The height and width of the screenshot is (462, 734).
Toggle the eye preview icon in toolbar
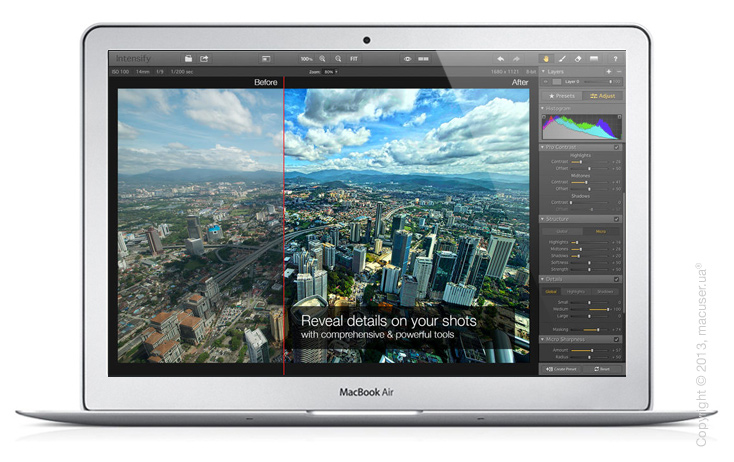(407, 59)
